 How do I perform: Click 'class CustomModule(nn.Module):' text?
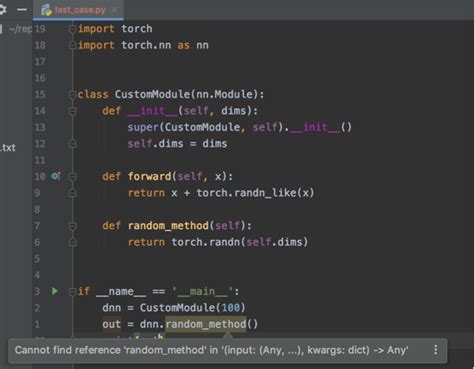point(171,94)
